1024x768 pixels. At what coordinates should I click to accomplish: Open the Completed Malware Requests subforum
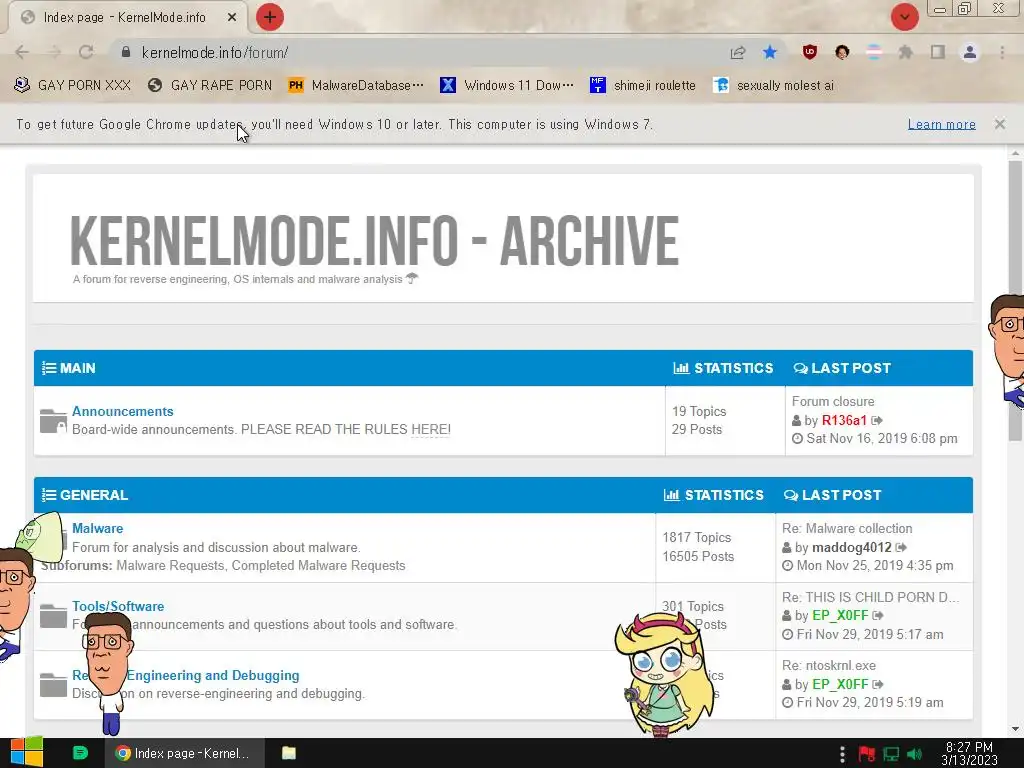coord(319,566)
